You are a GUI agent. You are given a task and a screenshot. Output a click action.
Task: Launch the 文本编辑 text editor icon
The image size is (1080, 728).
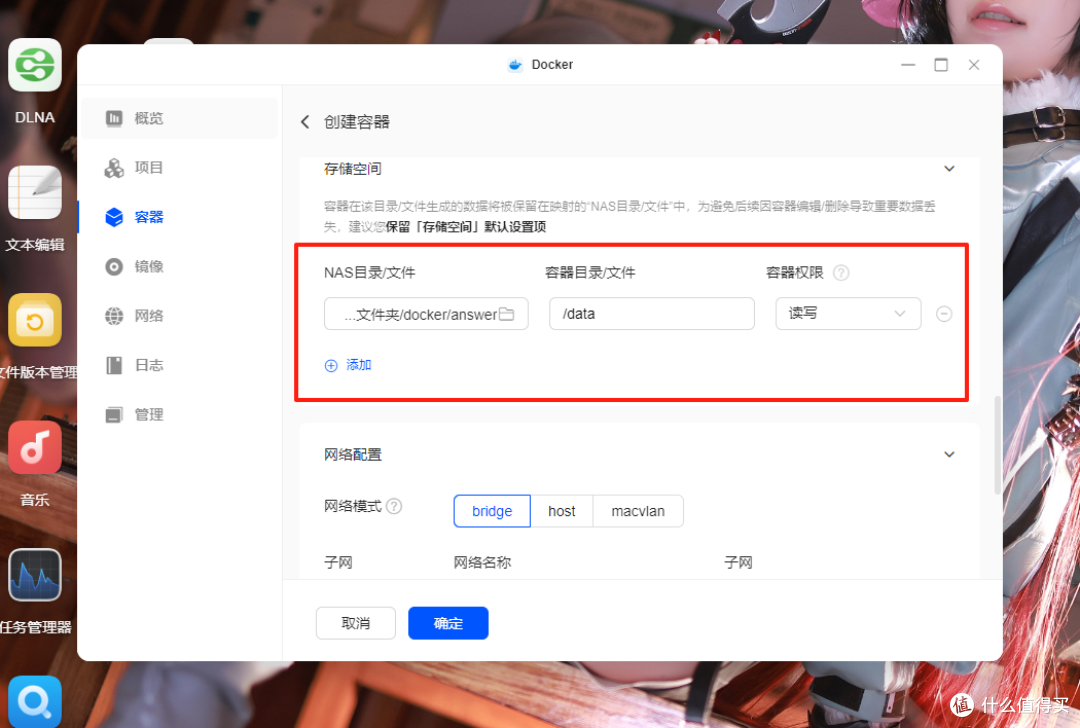(34, 192)
